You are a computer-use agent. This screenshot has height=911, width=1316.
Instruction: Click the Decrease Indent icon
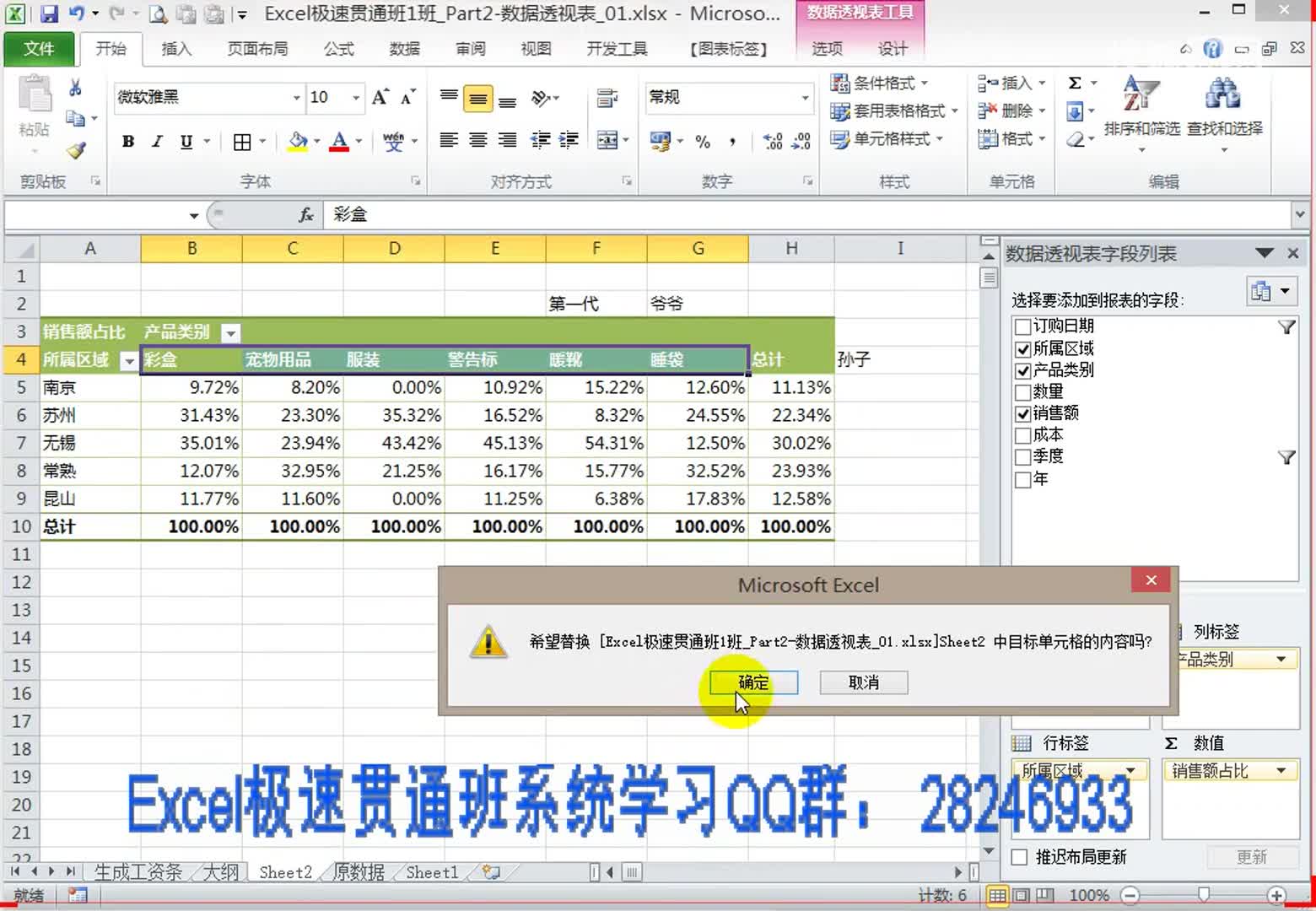(541, 141)
